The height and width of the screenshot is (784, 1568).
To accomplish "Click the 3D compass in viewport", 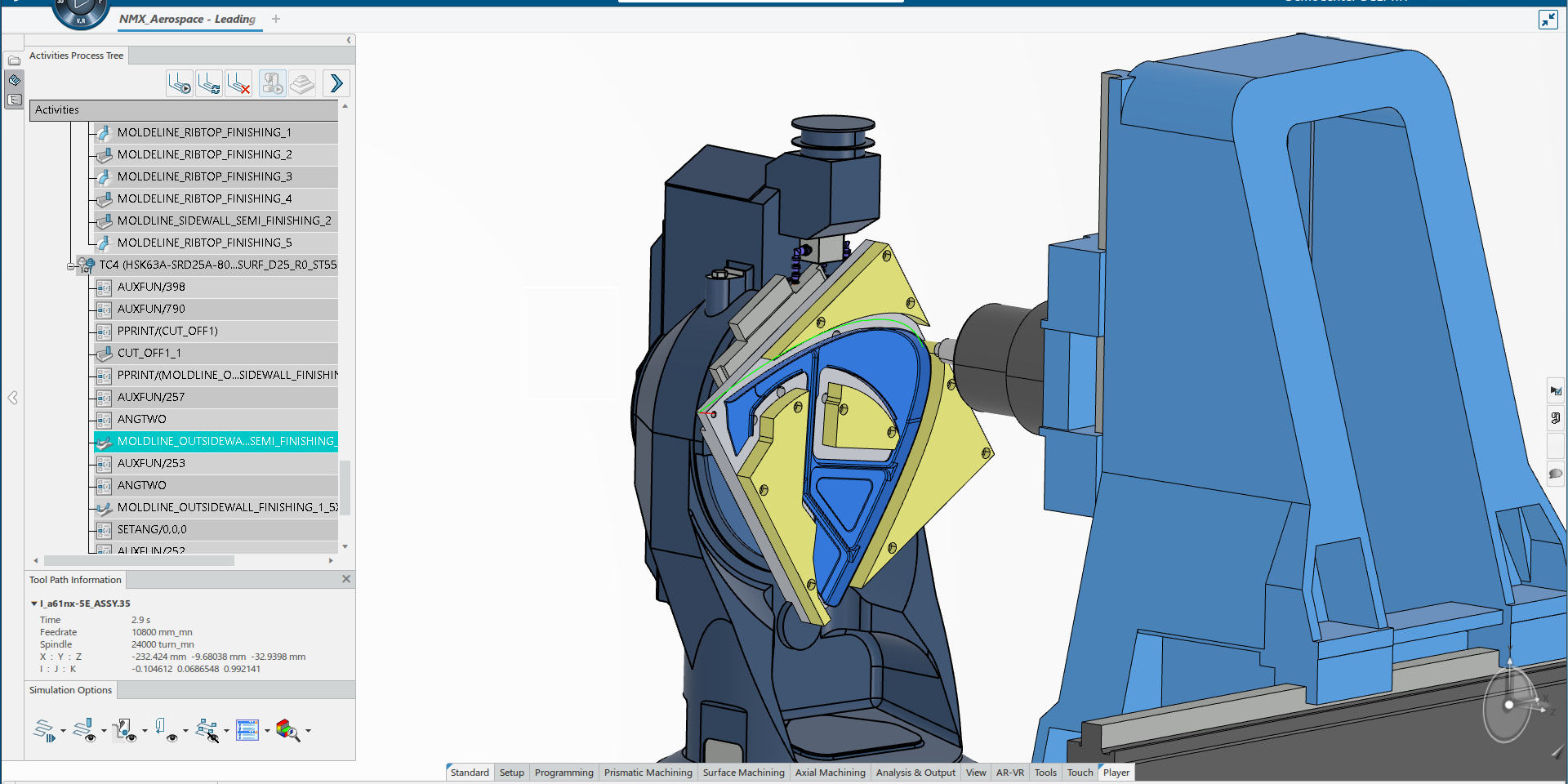I will (1509, 704).
